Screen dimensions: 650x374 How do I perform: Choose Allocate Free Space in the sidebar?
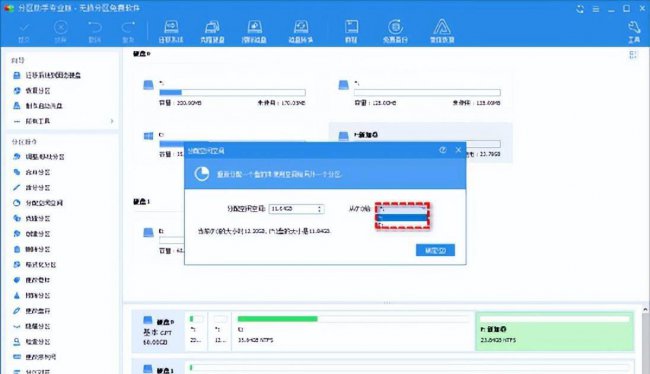point(38,203)
